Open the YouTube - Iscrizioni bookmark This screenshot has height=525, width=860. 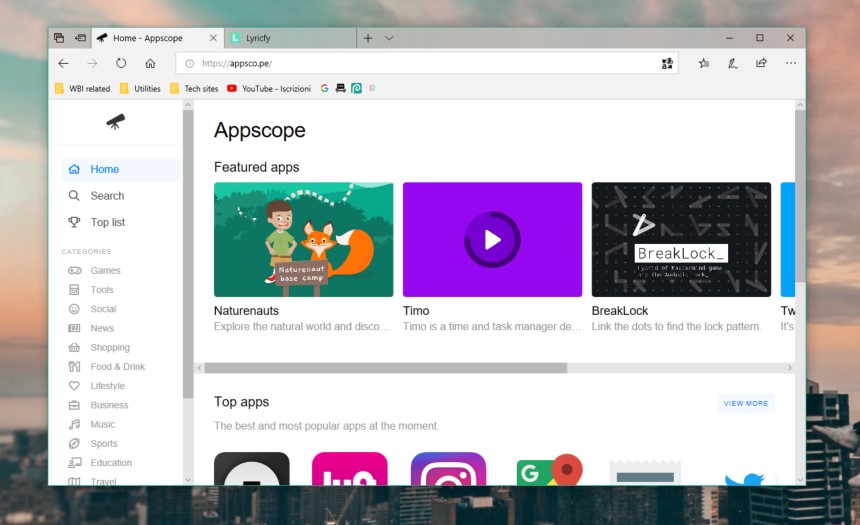[x=269, y=88]
